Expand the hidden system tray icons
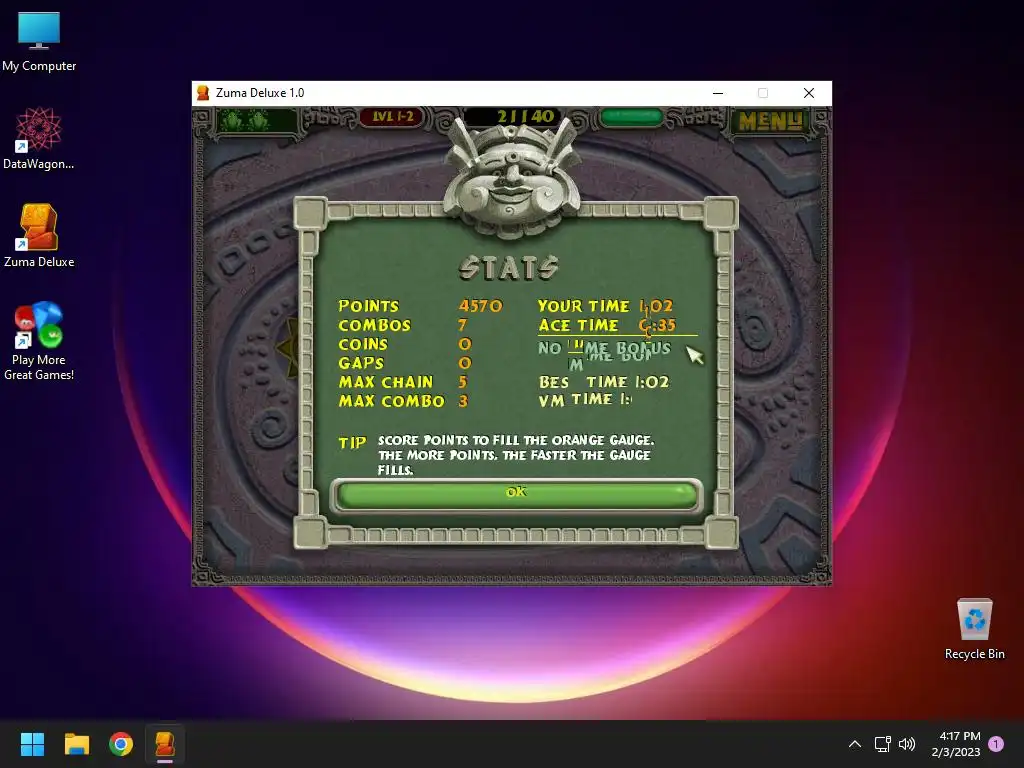The height and width of the screenshot is (768, 1024). pyautogui.click(x=854, y=744)
